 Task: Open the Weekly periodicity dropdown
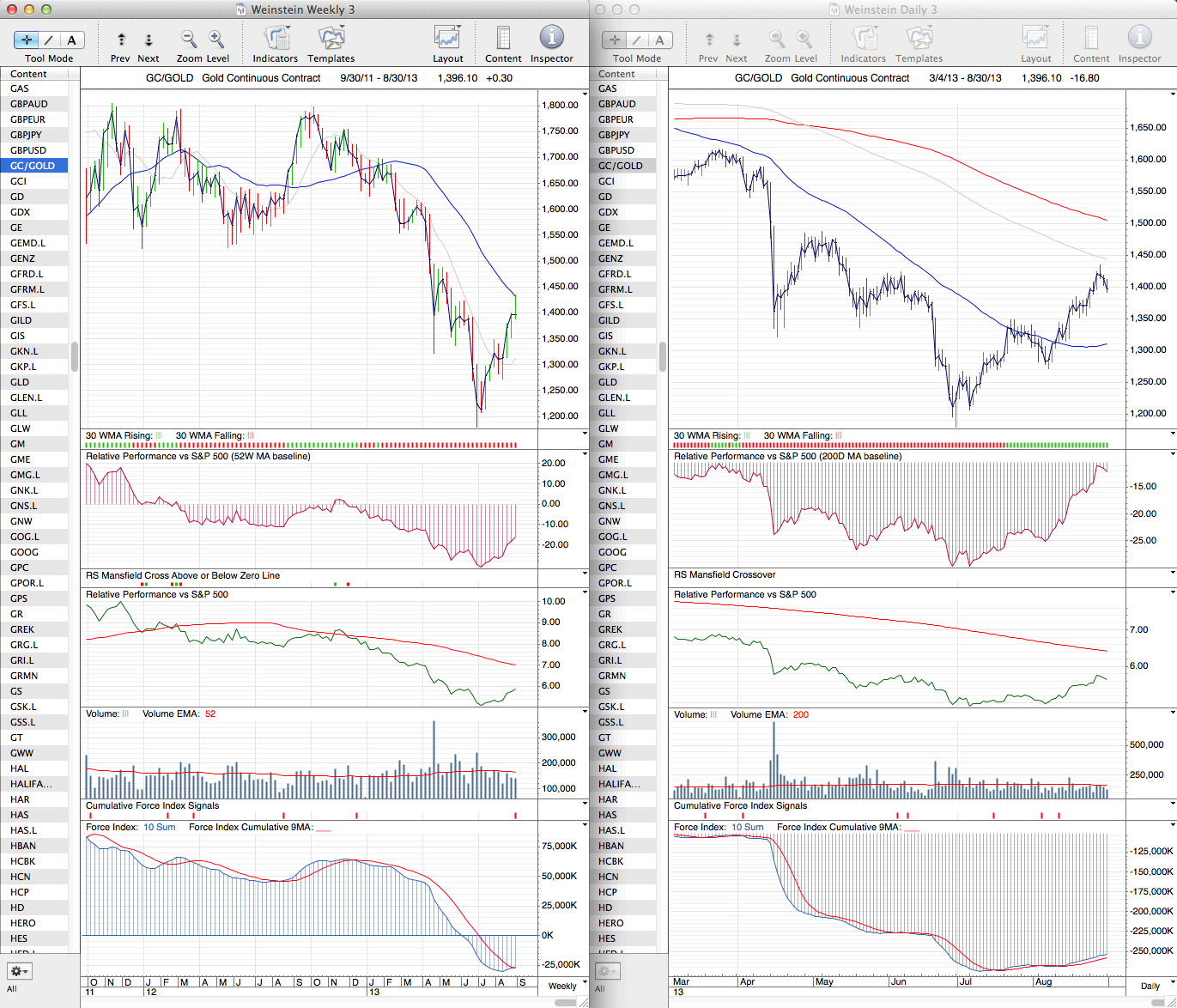[x=567, y=986]
